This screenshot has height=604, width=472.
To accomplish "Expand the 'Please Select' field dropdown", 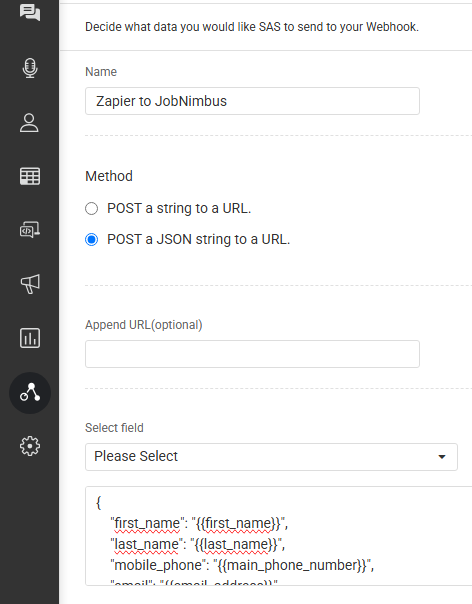I will coord(271,457).
